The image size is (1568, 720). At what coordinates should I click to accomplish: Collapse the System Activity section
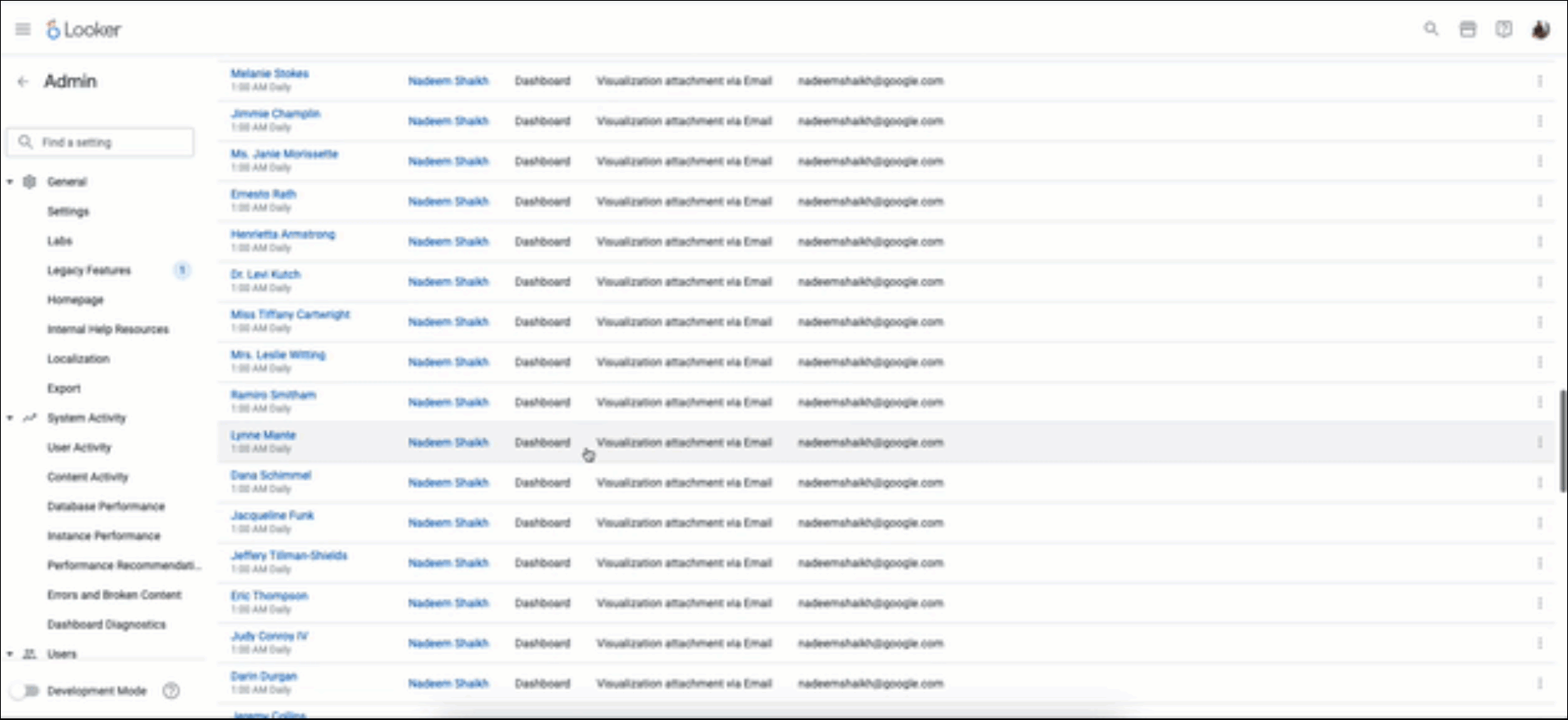coord(10,418)
